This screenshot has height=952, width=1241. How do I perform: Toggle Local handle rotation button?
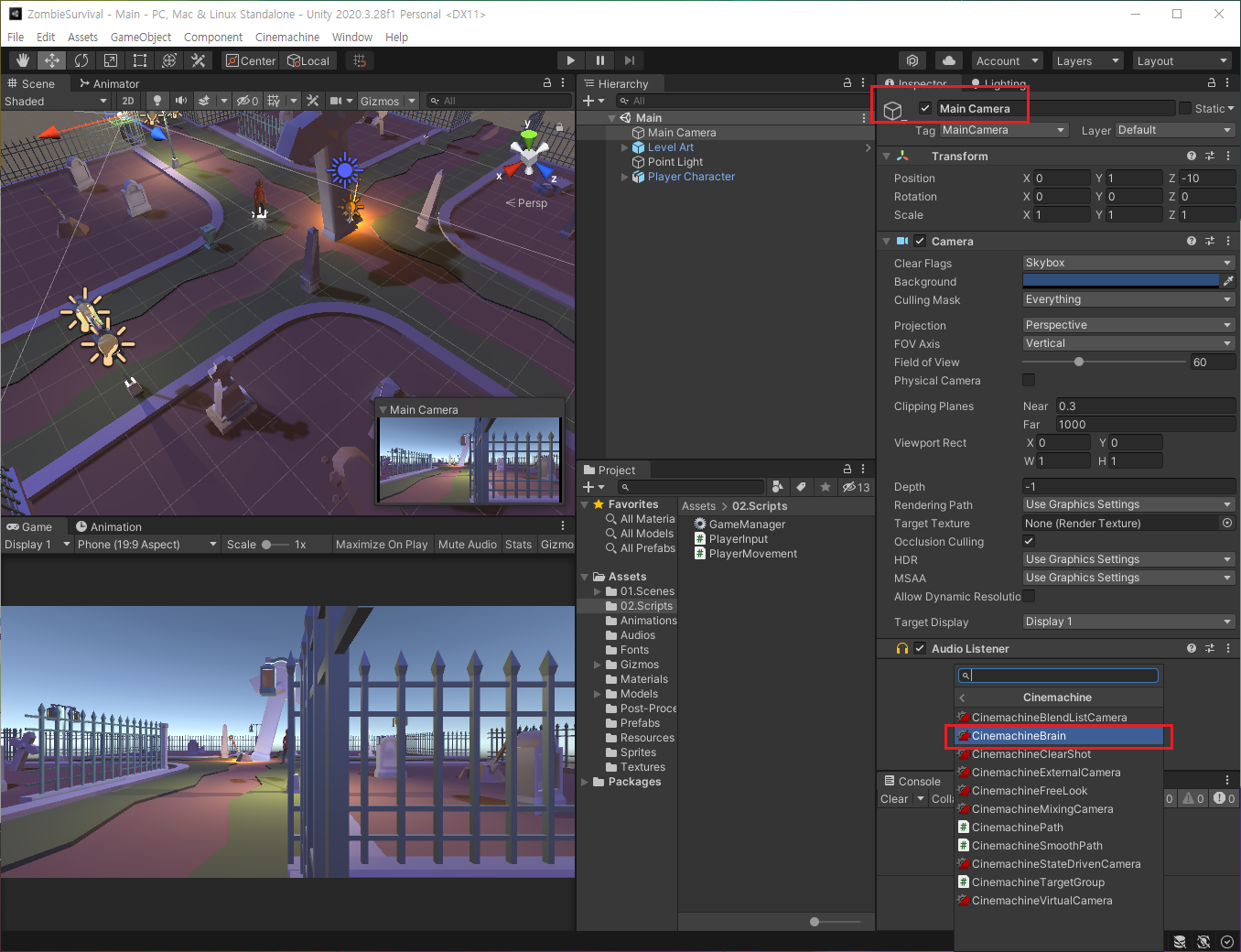309,60
